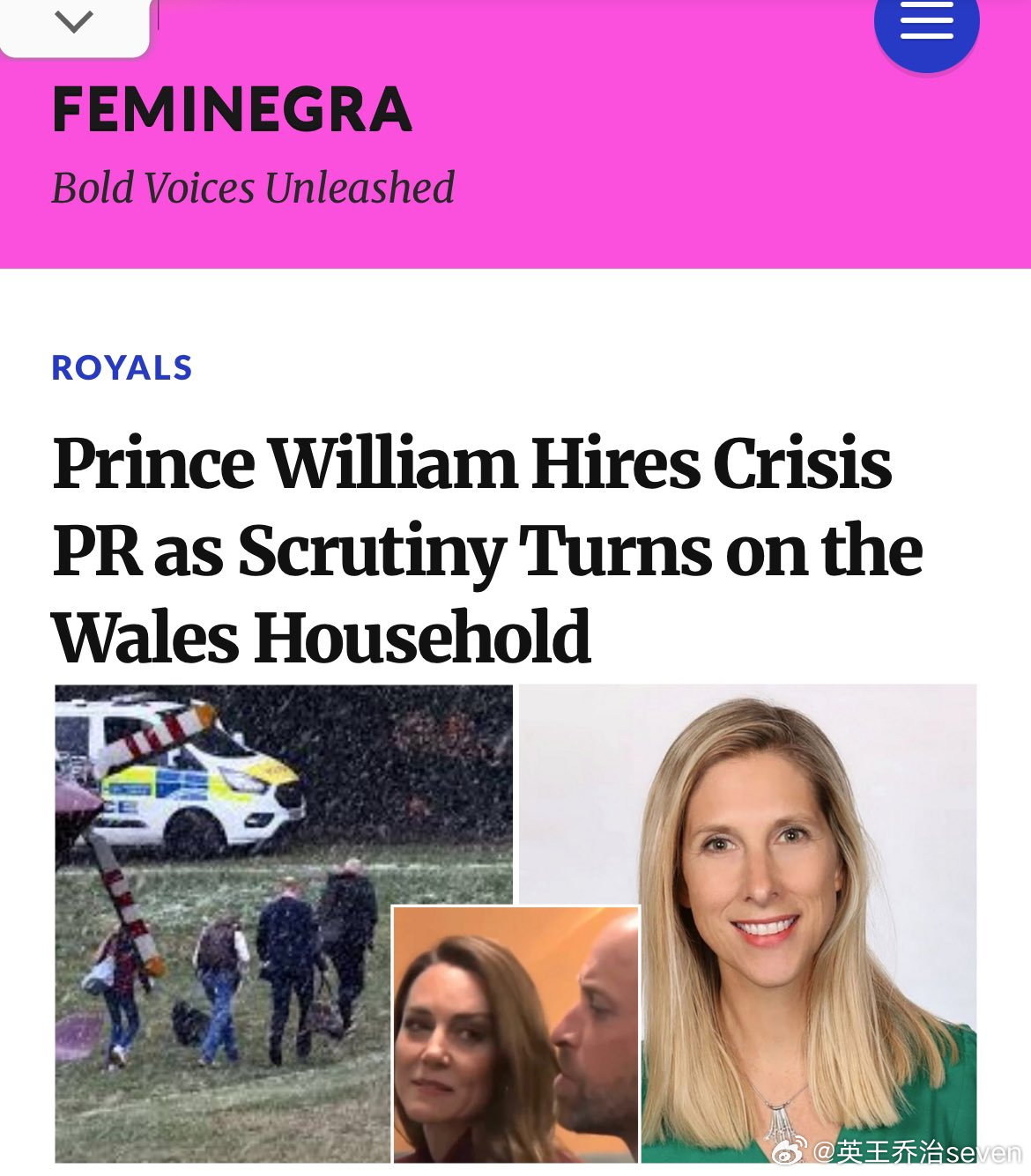Viewport: 1031px width, 1176px height.
Task: Go to the FEMINEGRA homepage title
Action: pyautogui.click(x=233, y=110)
